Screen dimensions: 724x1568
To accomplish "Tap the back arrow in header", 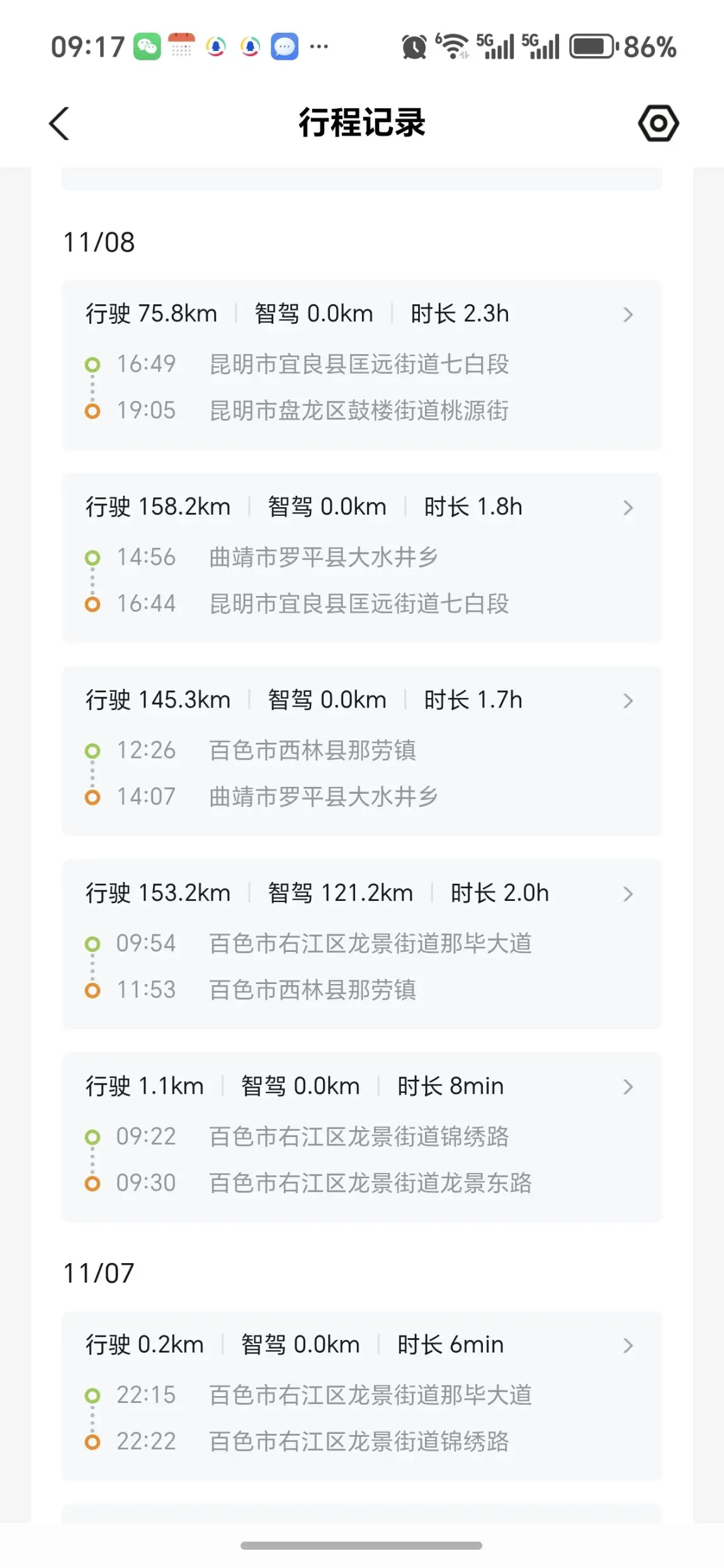I will click(59, 123).
